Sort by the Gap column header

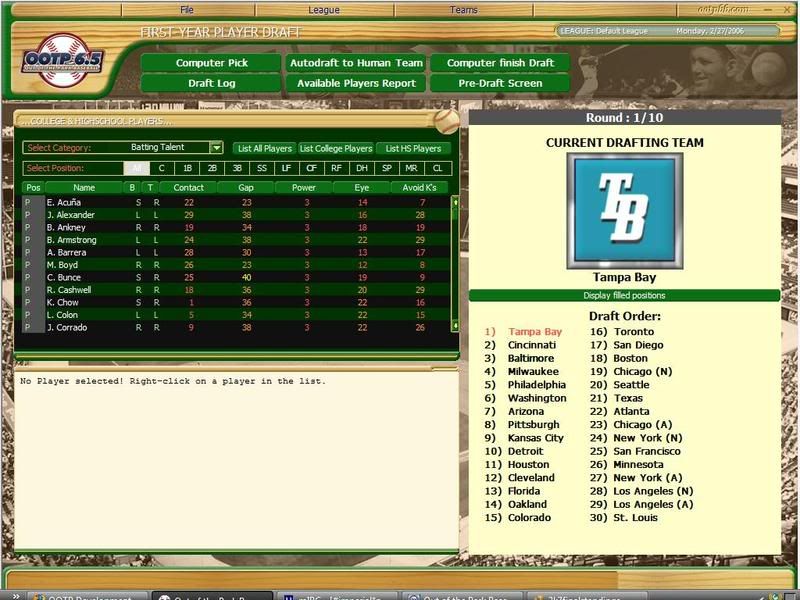pos(246,187)
